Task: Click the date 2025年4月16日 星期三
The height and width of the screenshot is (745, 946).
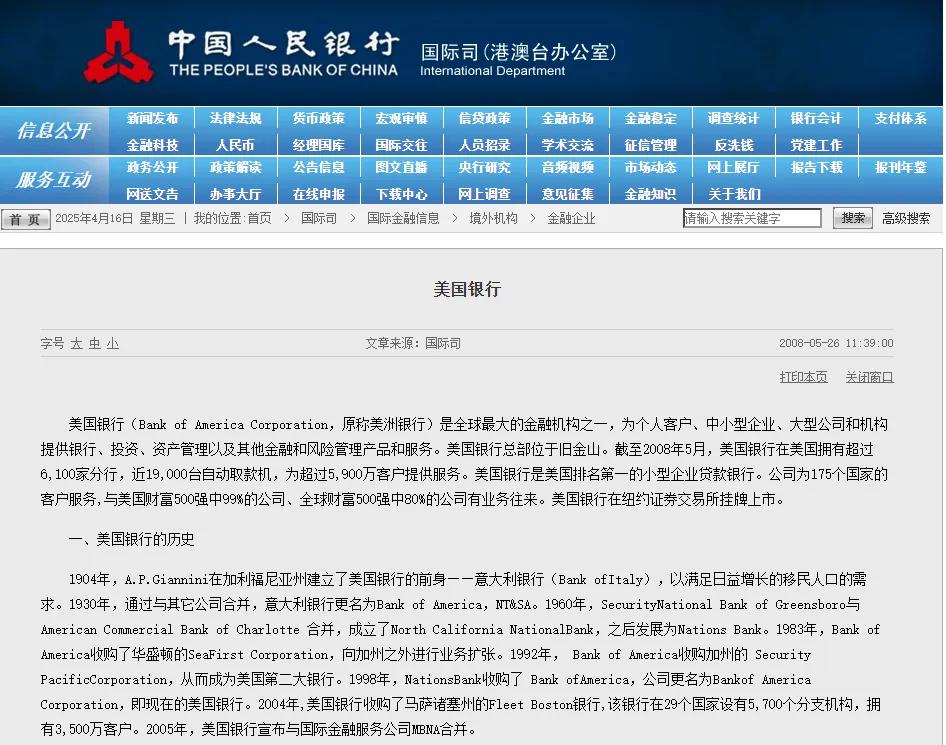Action: click(x=115, y=218)
